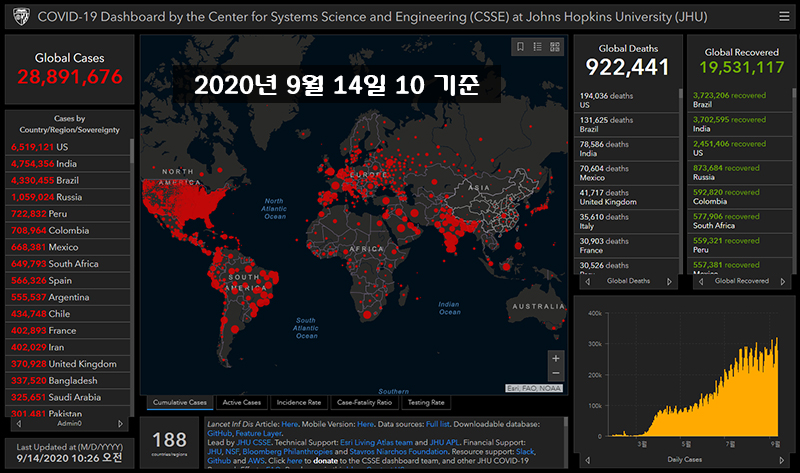Select the India row with 4,754,356 cases
800x473 pixels.
pos(67,164)
